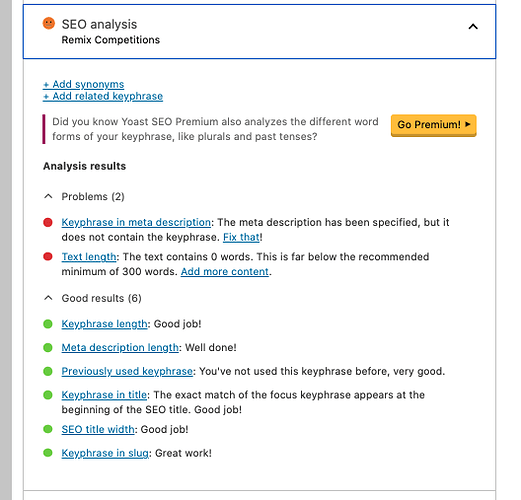Collapse the Problems (2) section
The width and height of the screenshot is (521, 500).
click(48, 196)
